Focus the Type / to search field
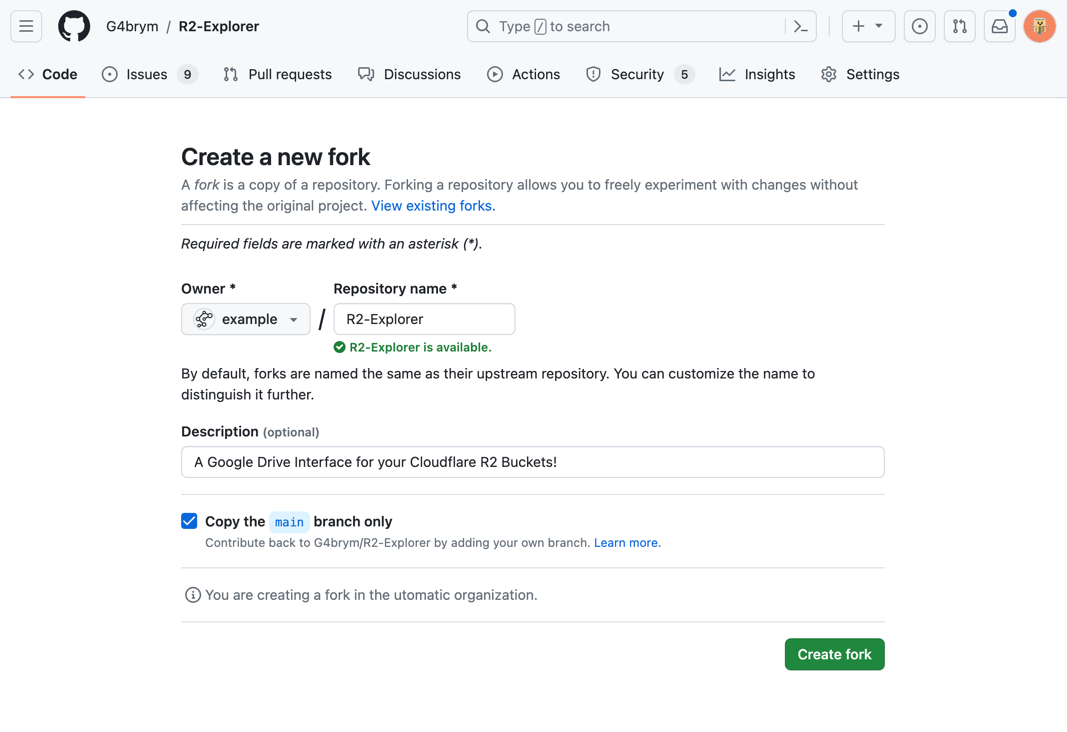Viewport: 1067px width, 732px height. [641, 27]
